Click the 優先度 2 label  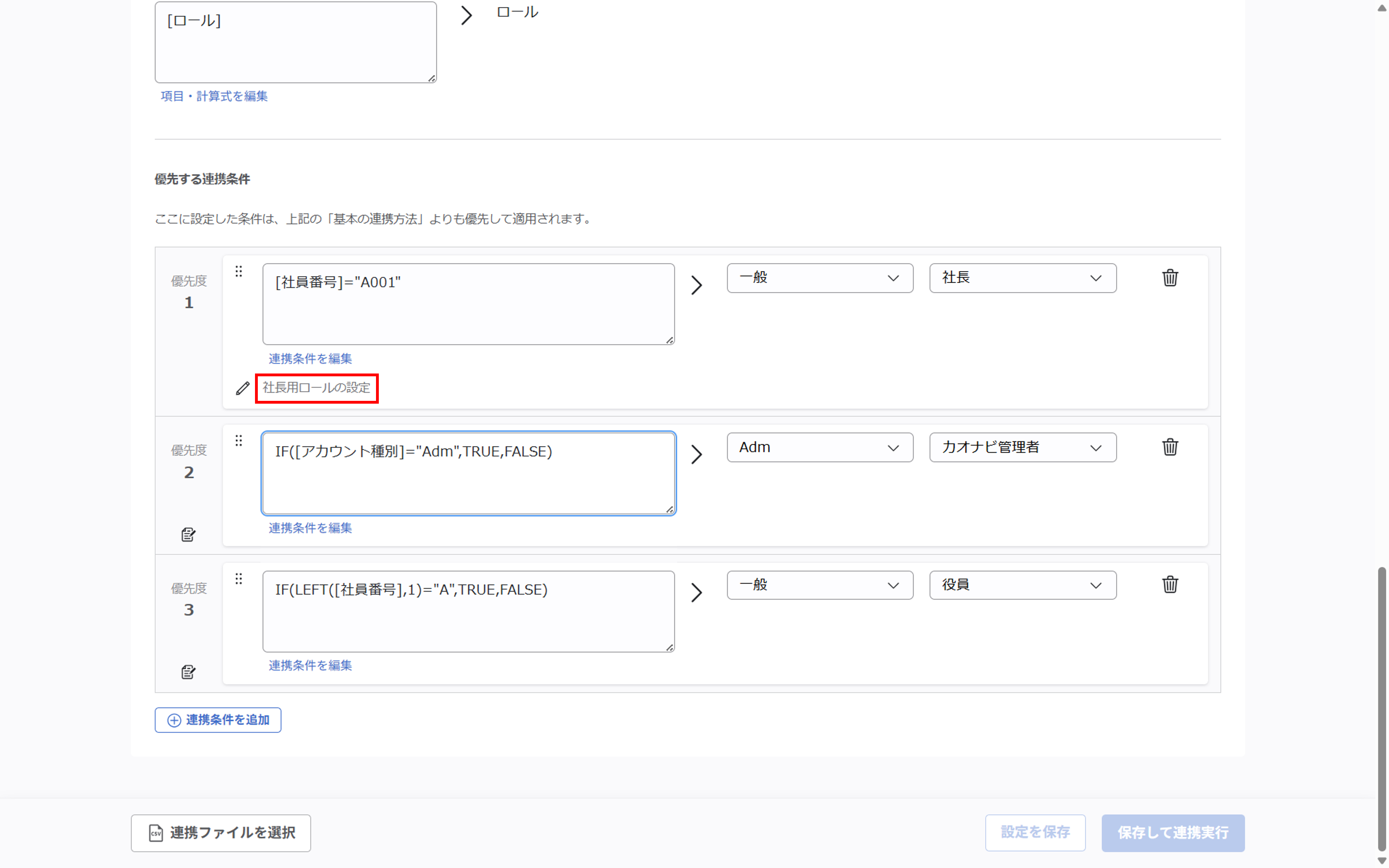189,462
